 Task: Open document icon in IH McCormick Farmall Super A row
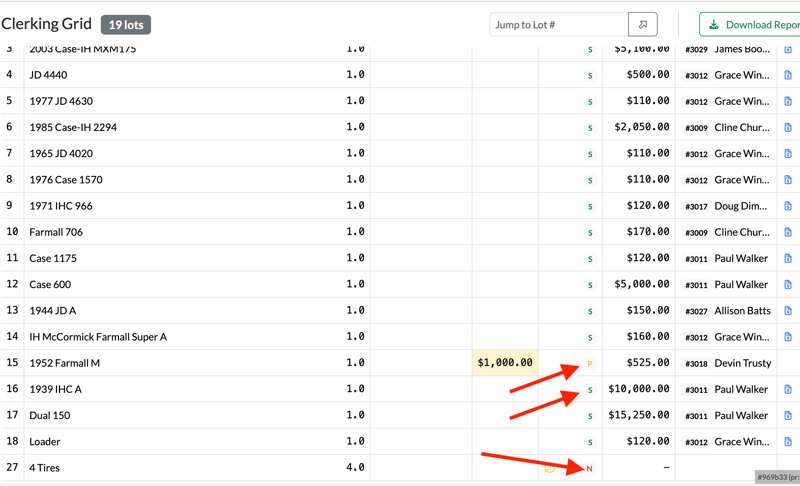pyautogui.click(x=788, y=337)
